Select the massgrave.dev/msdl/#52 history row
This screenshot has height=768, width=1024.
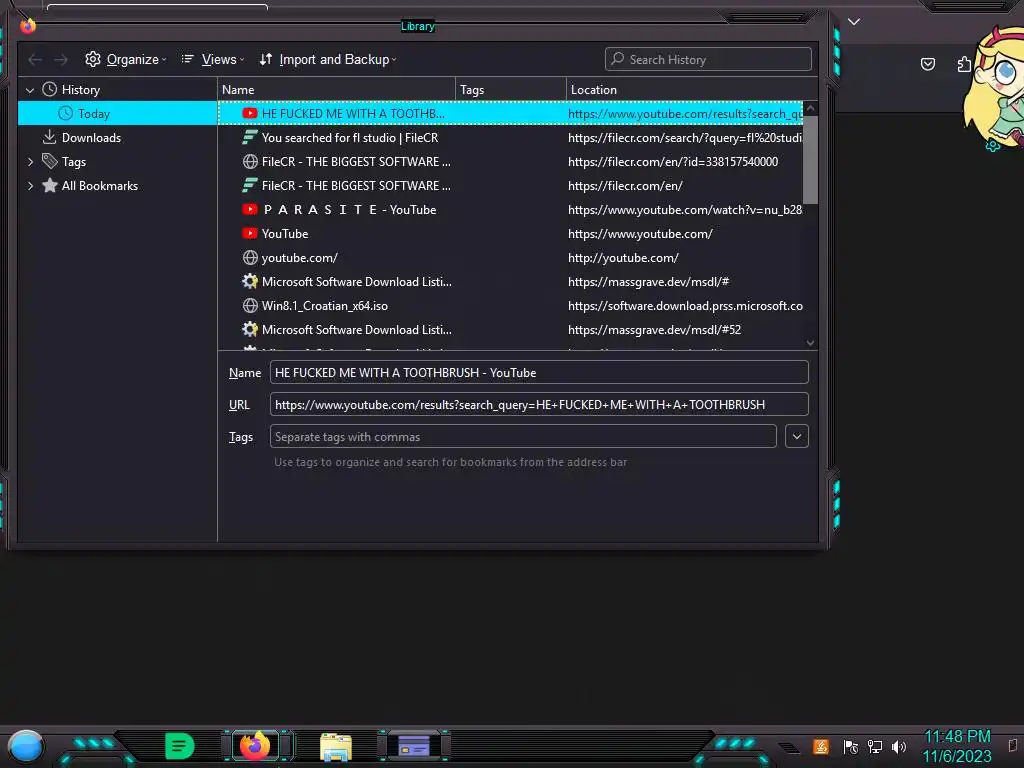(510, 330)
